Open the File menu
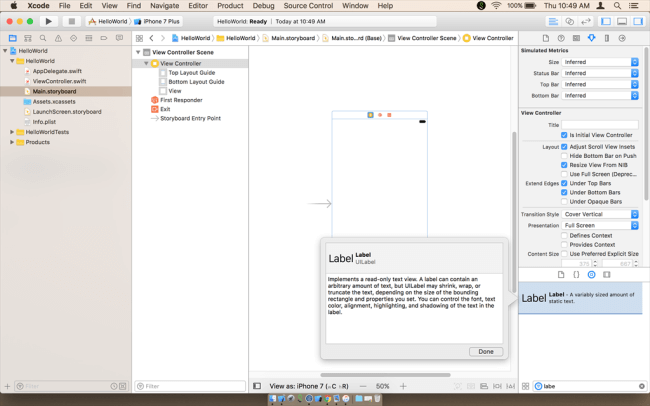Viewport: 650px width, 406px height. pos(64,6)
